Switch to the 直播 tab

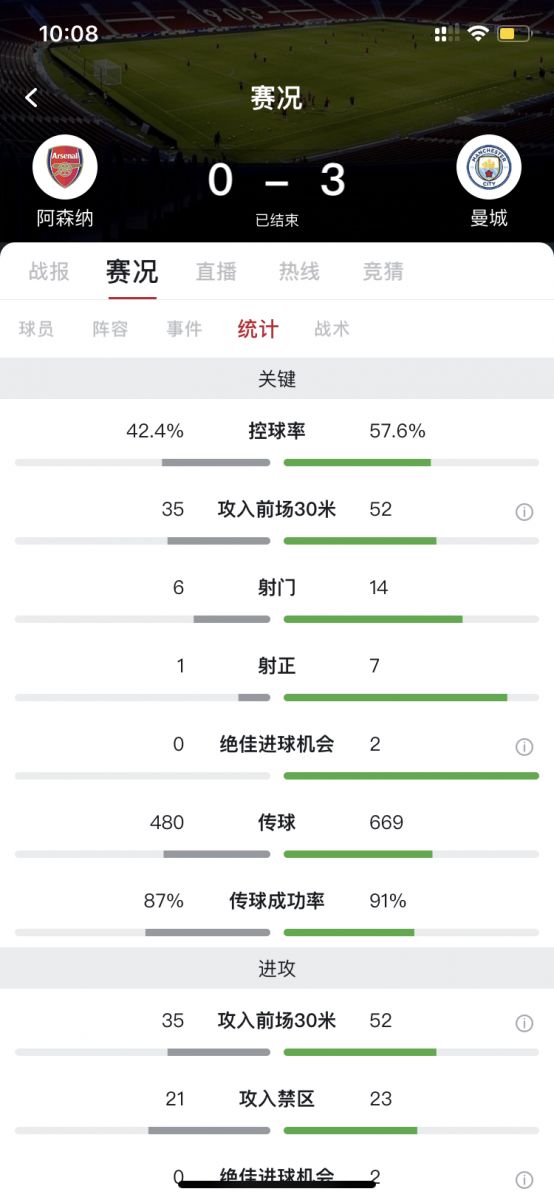(x=216, y=272)
